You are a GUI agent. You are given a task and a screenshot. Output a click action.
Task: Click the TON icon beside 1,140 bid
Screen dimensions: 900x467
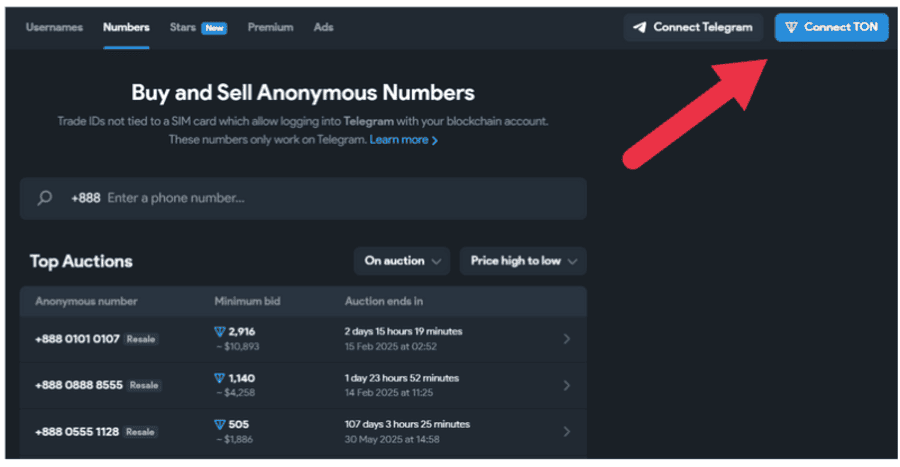pos(219,378)
